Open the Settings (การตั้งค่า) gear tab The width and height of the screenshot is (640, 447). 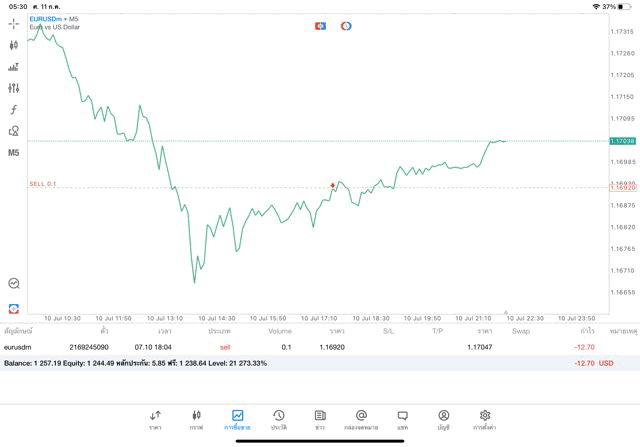tap(485, 419)
